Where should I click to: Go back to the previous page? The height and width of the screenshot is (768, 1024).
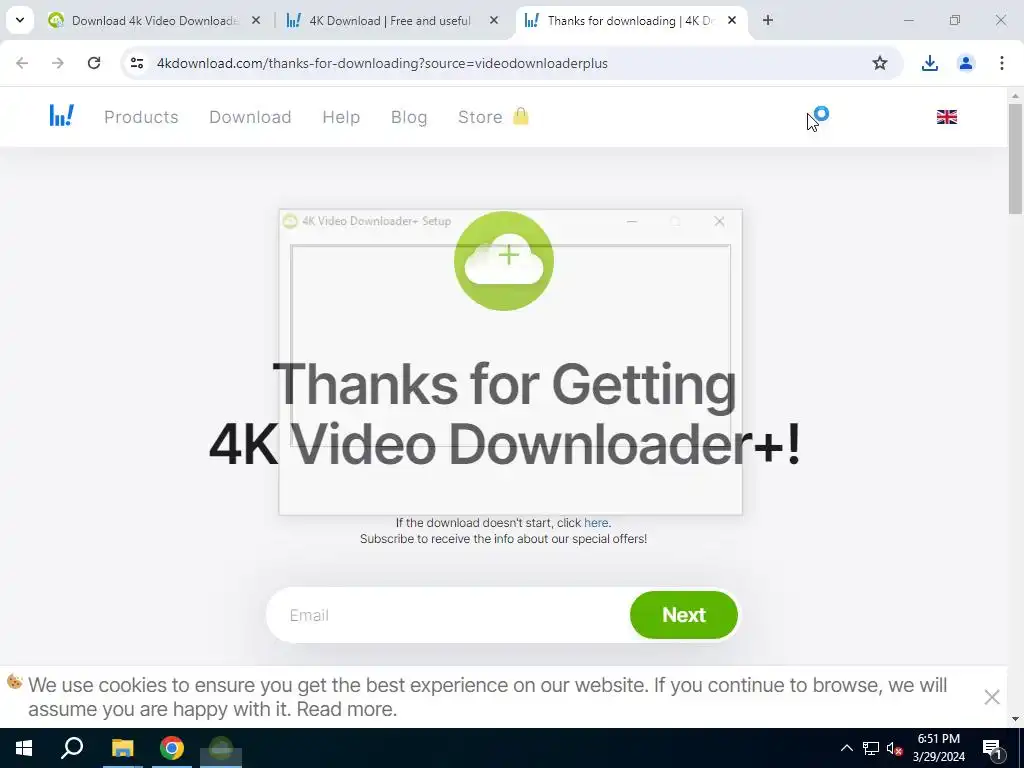pyautogui.click(x=22, y=63)
